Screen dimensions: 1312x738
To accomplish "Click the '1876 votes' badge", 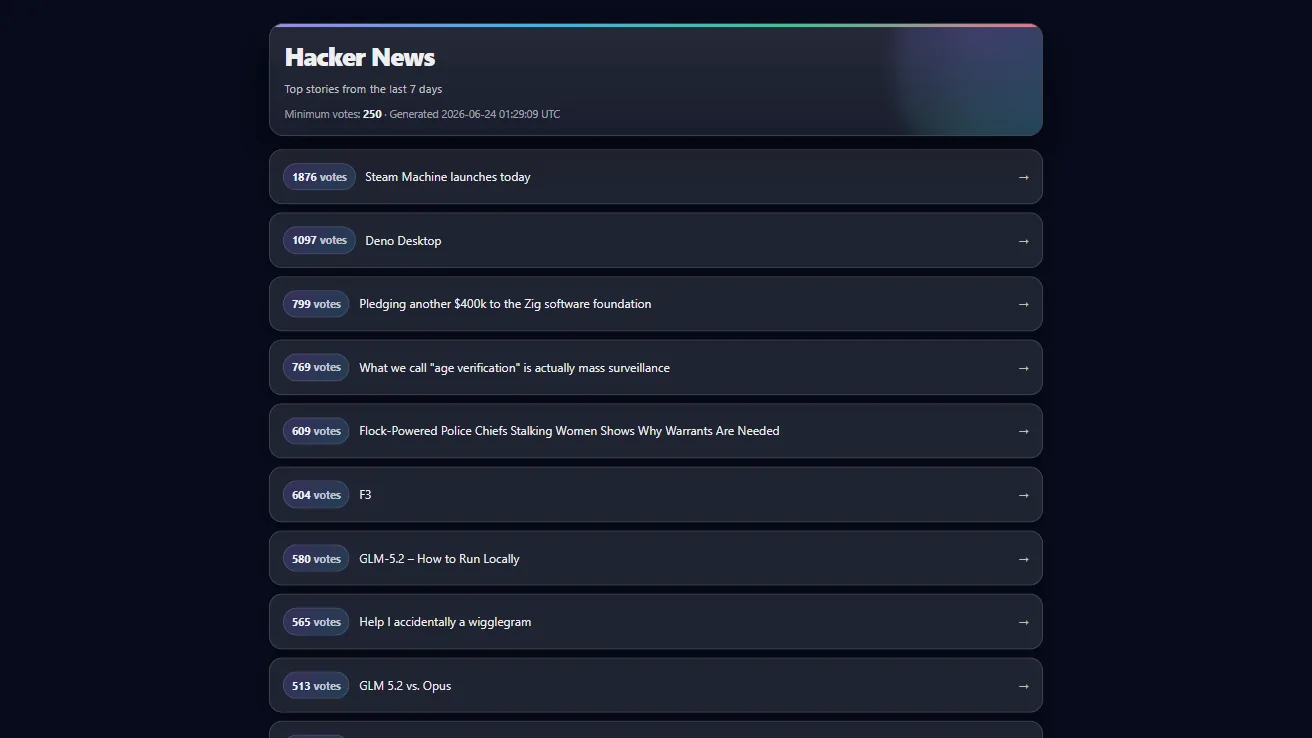I will point(319,177).
